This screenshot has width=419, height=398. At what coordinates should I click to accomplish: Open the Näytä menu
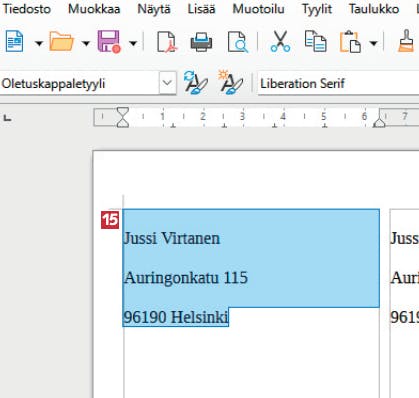click(x=154, y=9)
